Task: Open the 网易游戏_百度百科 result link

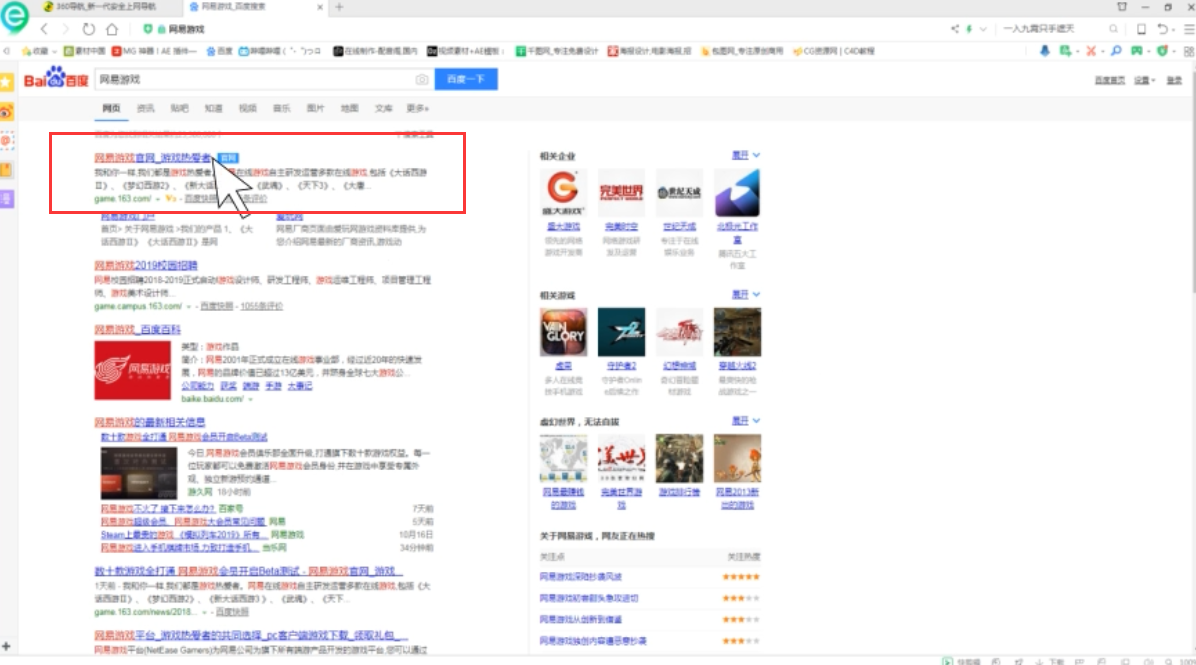Action: 137,329
